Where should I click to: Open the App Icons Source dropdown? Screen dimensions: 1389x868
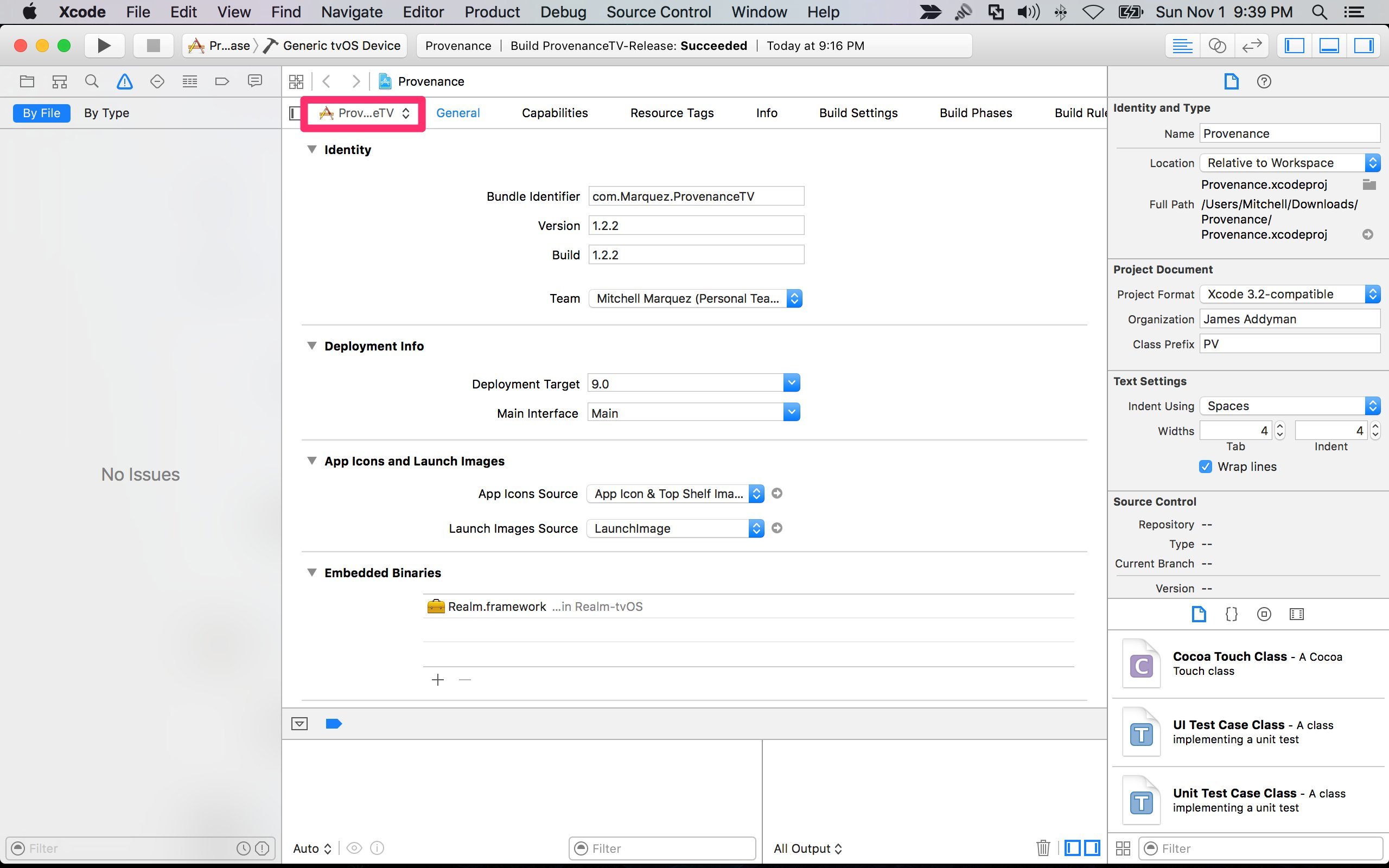(x=676, y=494)
